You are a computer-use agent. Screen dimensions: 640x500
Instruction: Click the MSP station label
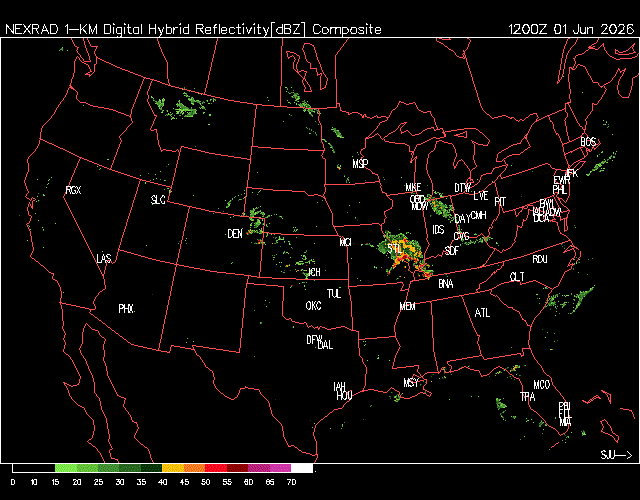[x=360, y=164]
